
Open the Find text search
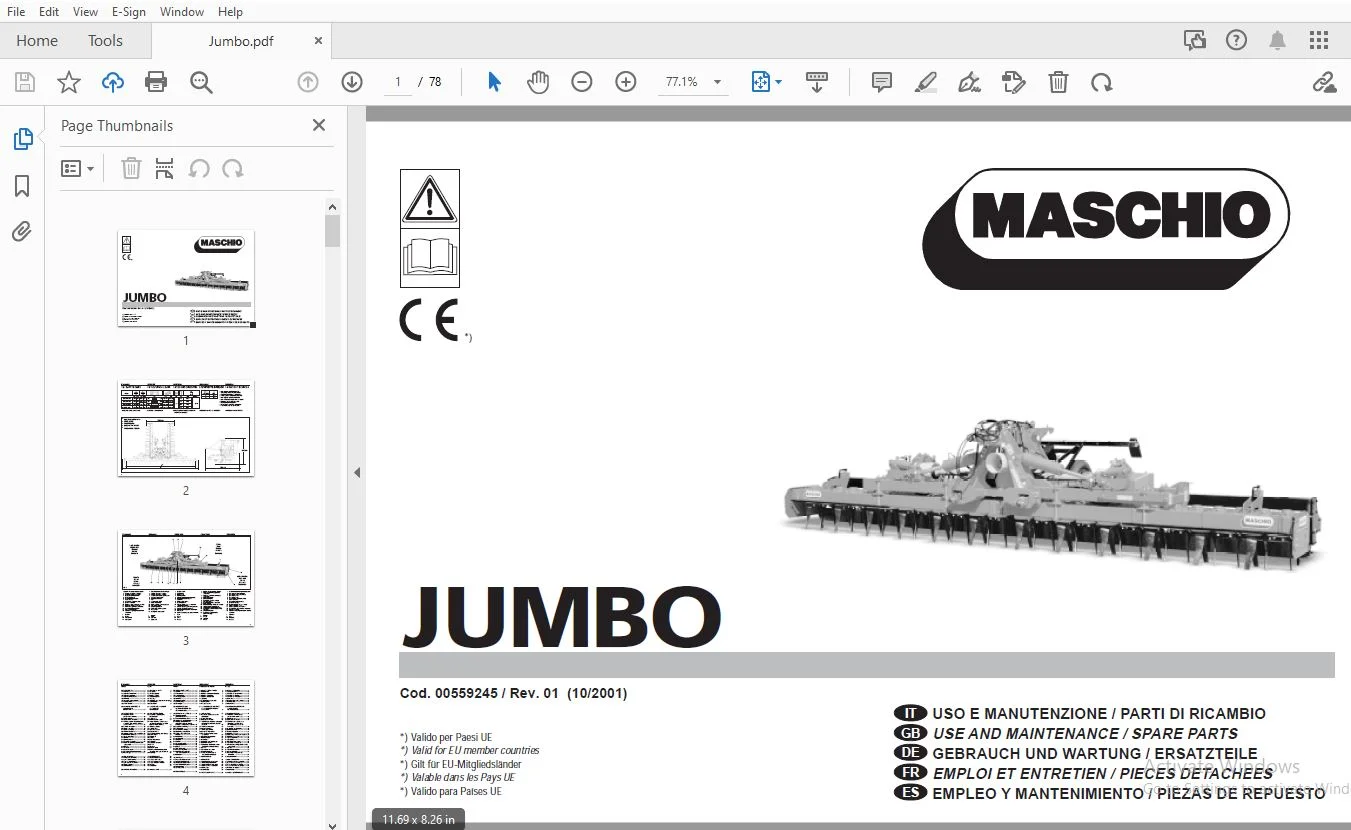pyautogui.click(x=201, y=82)
